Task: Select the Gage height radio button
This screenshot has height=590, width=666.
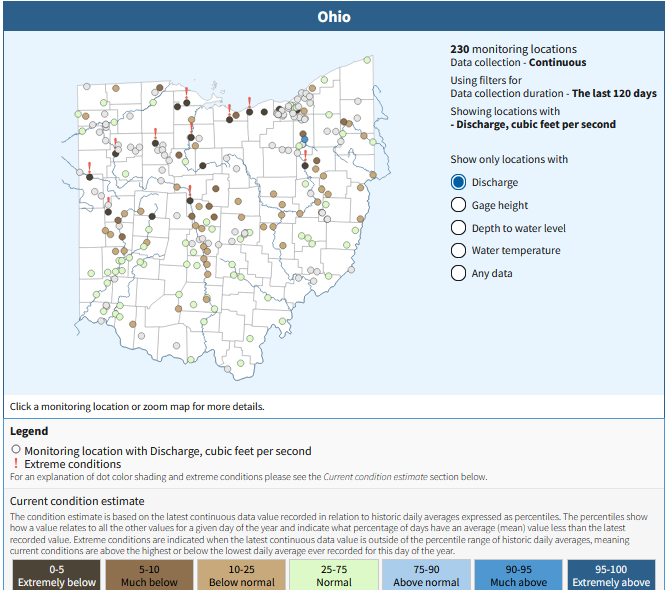Action: 458,205
